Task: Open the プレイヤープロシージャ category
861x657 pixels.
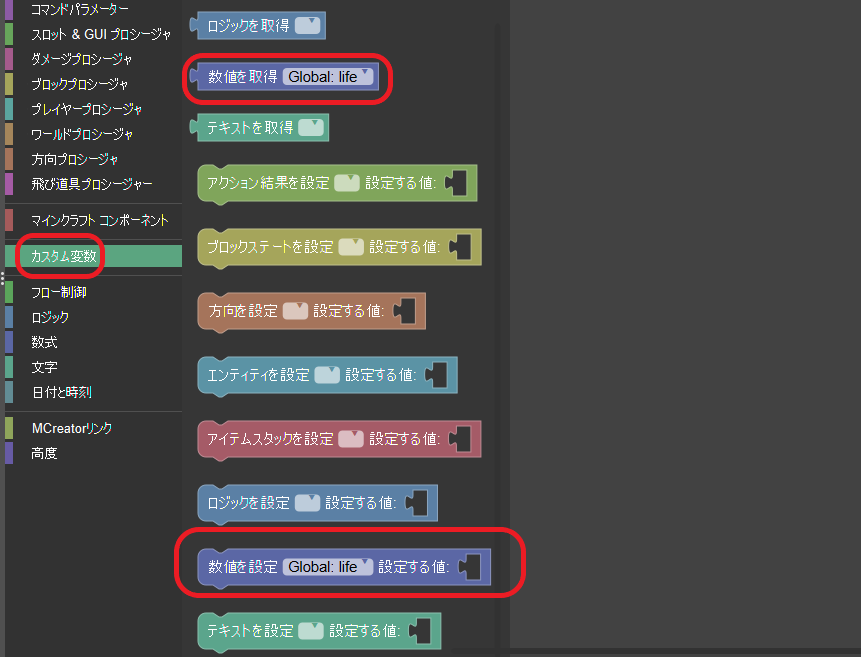Action: (x=86, y=109)
